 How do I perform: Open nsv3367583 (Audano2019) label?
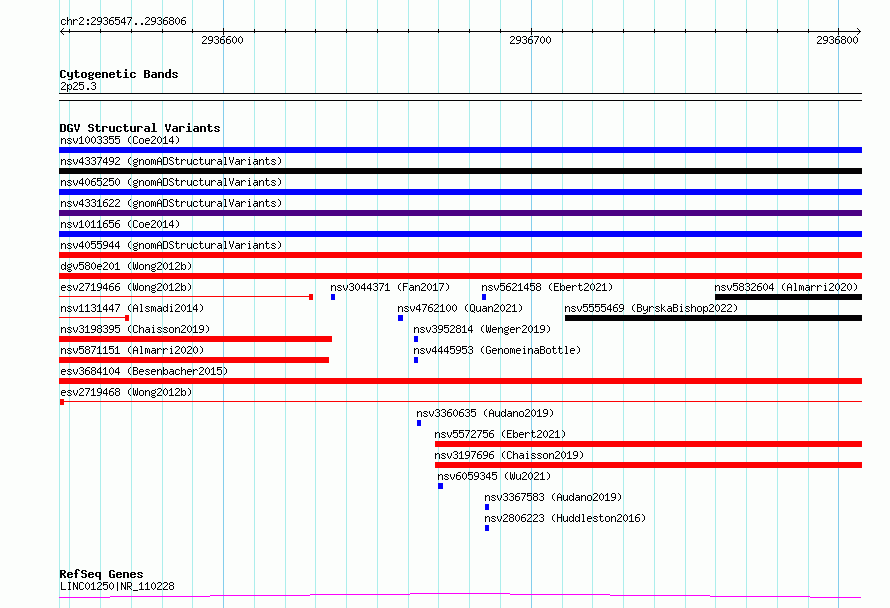pos(553,497)
